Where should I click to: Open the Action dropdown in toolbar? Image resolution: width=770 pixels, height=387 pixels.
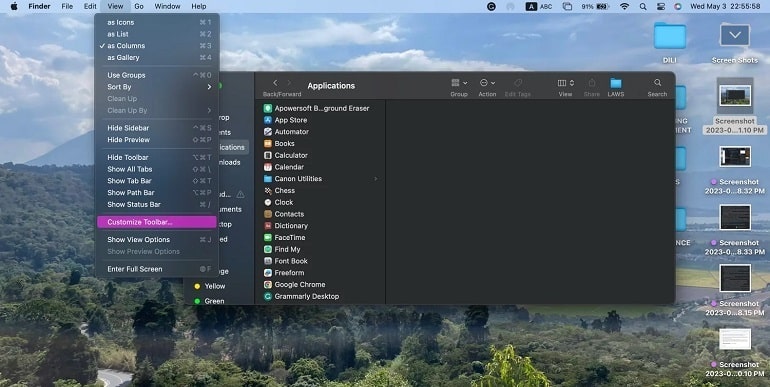487,83
